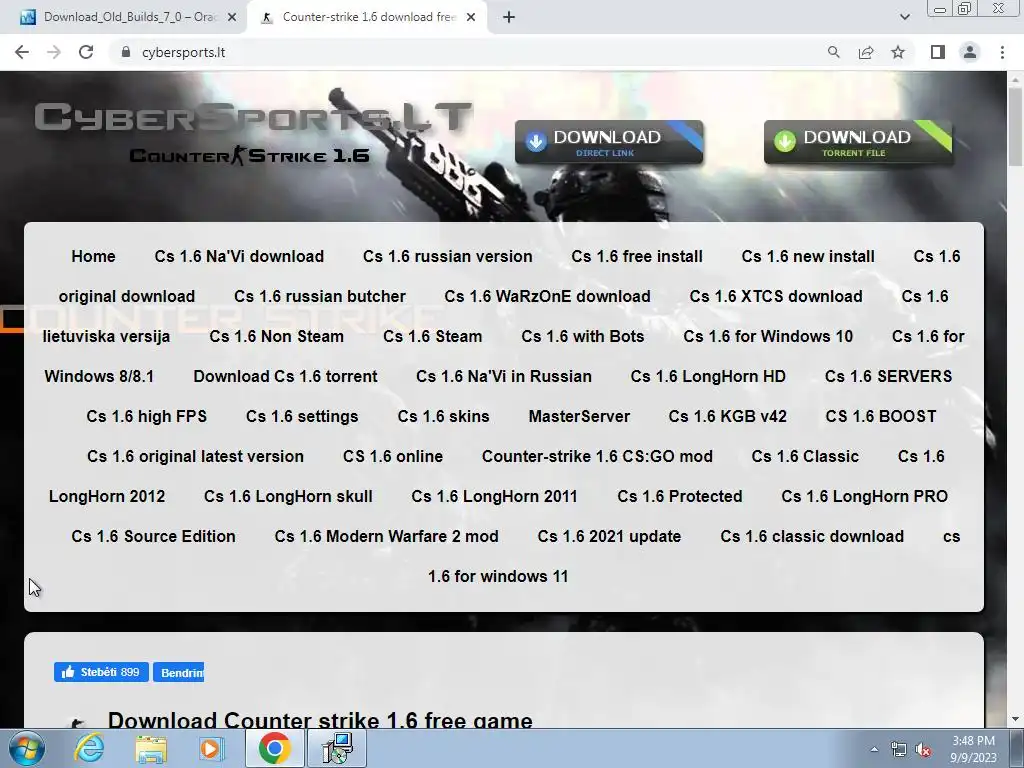Viewport: 1024px width, 768px height.
Task: Open Cs 1.6 classic download link
Action: [x=812, y=536]
